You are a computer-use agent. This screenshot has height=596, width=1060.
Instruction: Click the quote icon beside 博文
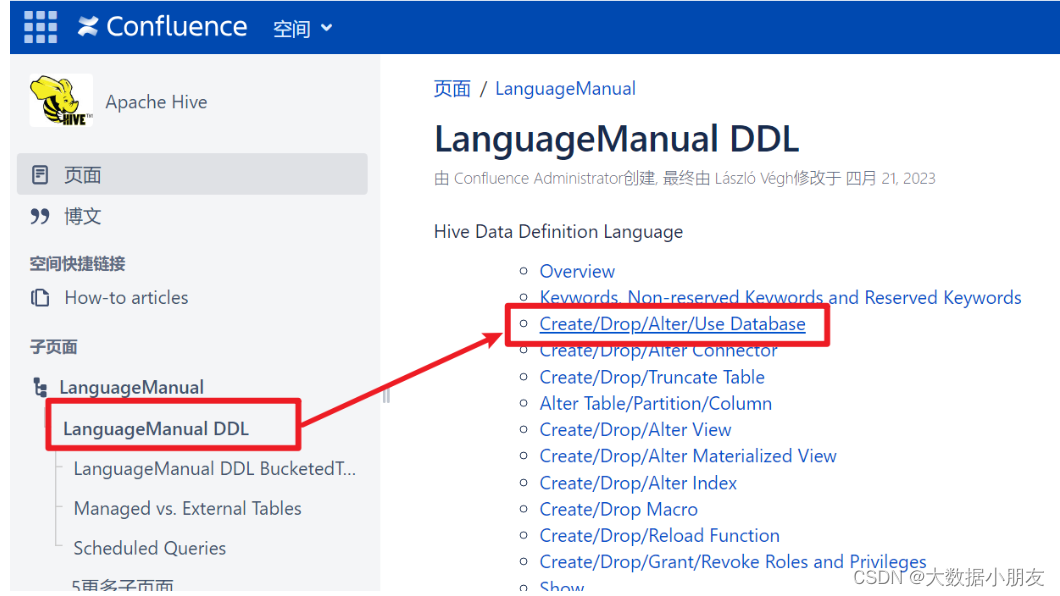click(40, 216)
